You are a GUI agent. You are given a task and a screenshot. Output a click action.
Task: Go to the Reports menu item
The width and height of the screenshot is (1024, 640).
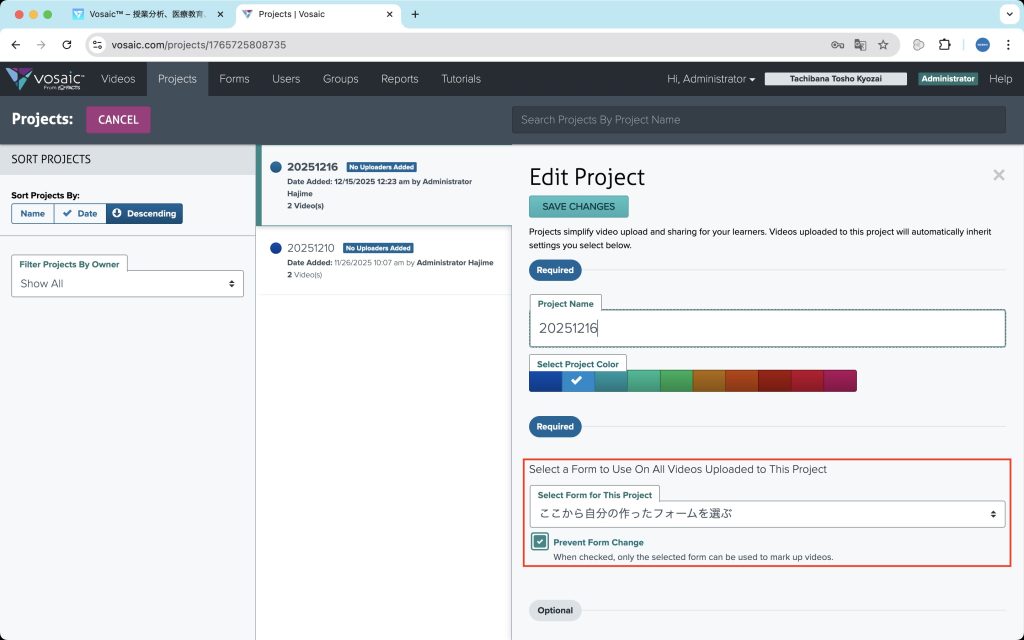(x=399, y=79)
